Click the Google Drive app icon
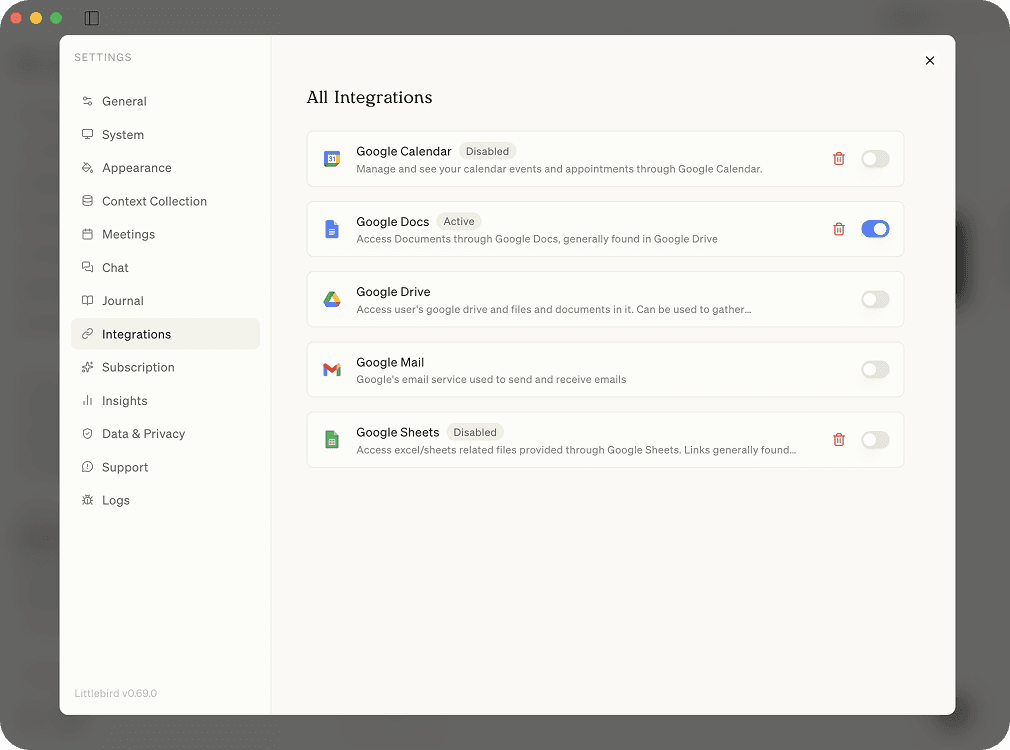The image size is (1010, 750). [x=332, y=299]
